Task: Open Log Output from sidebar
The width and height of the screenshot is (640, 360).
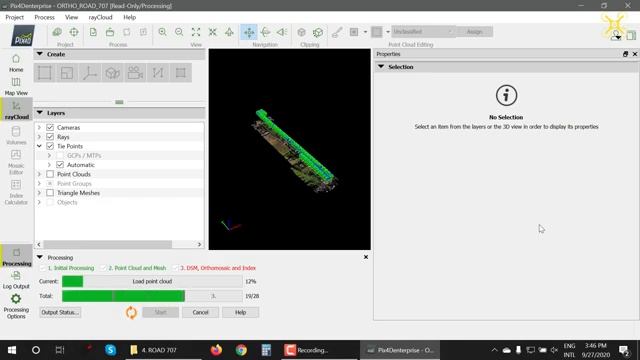Action: click(16, 280)
